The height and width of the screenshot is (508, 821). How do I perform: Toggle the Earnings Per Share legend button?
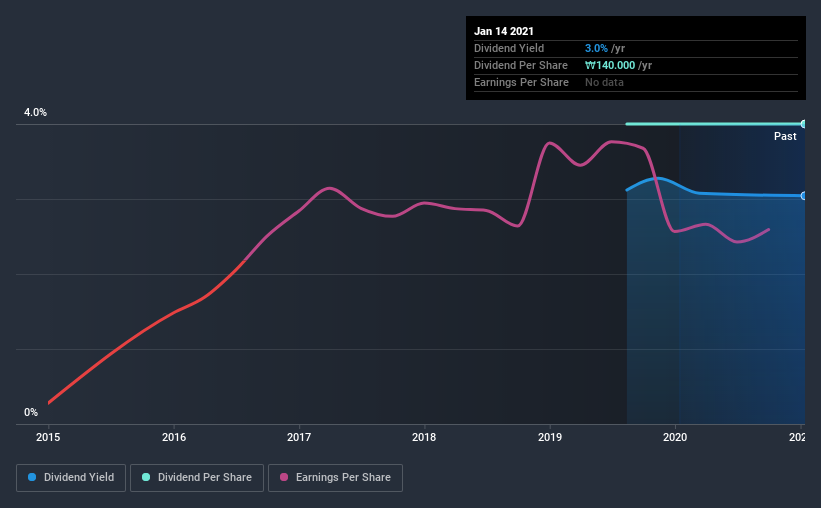point(335,478)
